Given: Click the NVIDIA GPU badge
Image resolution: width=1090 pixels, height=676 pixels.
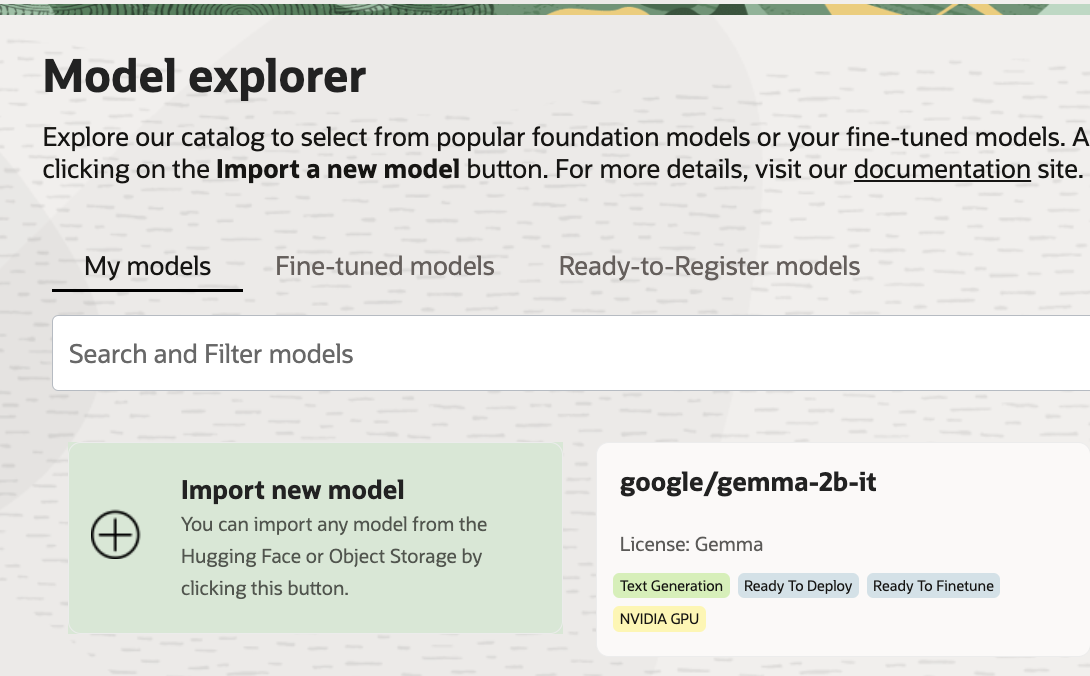Looking at the screenshot, I should pos(659,619).
